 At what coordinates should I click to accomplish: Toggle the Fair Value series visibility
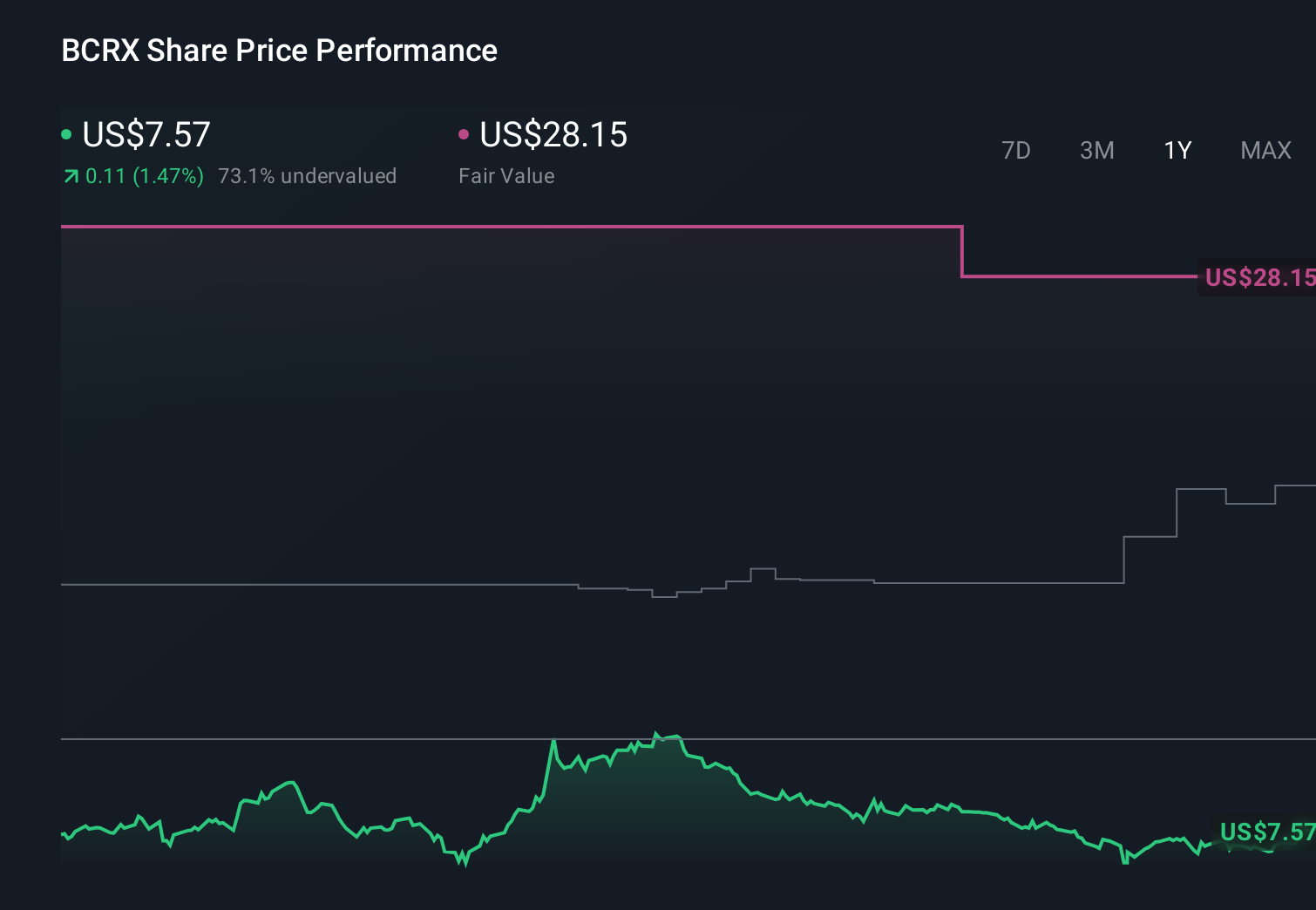[x=554, y=133]
